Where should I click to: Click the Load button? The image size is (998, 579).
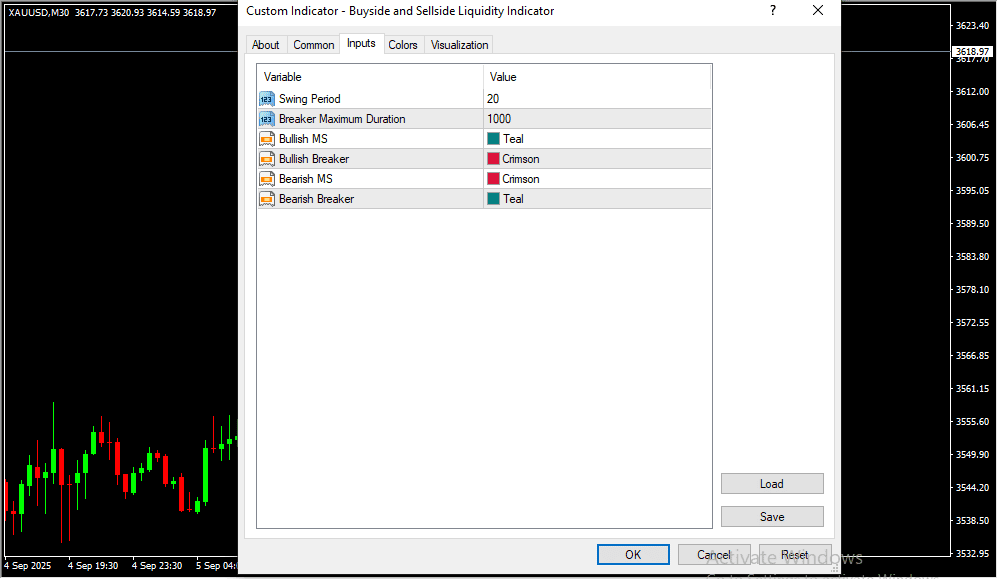click(772, 484)
